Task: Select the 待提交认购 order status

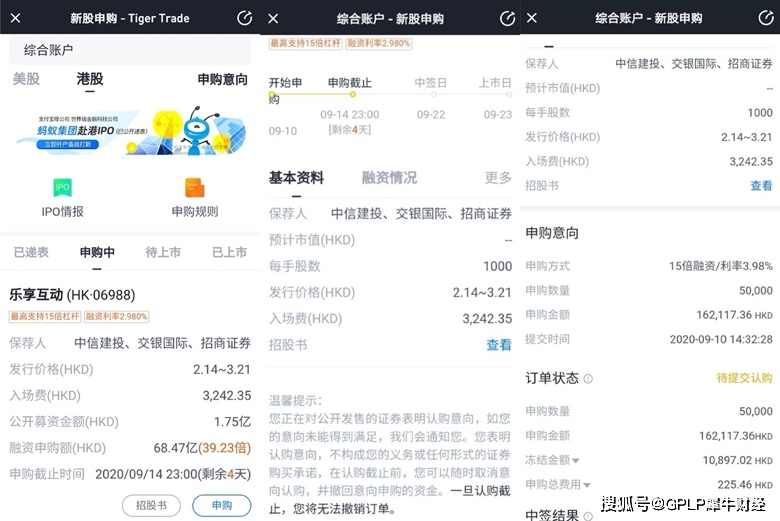Action: (x=744, y=378)
